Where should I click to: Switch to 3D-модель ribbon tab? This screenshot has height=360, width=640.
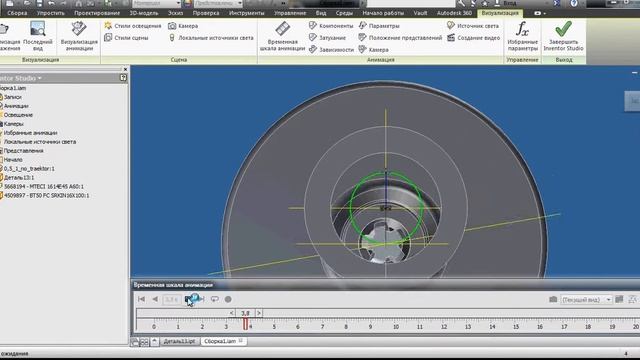pyautogui.click(x=144, y=13)
